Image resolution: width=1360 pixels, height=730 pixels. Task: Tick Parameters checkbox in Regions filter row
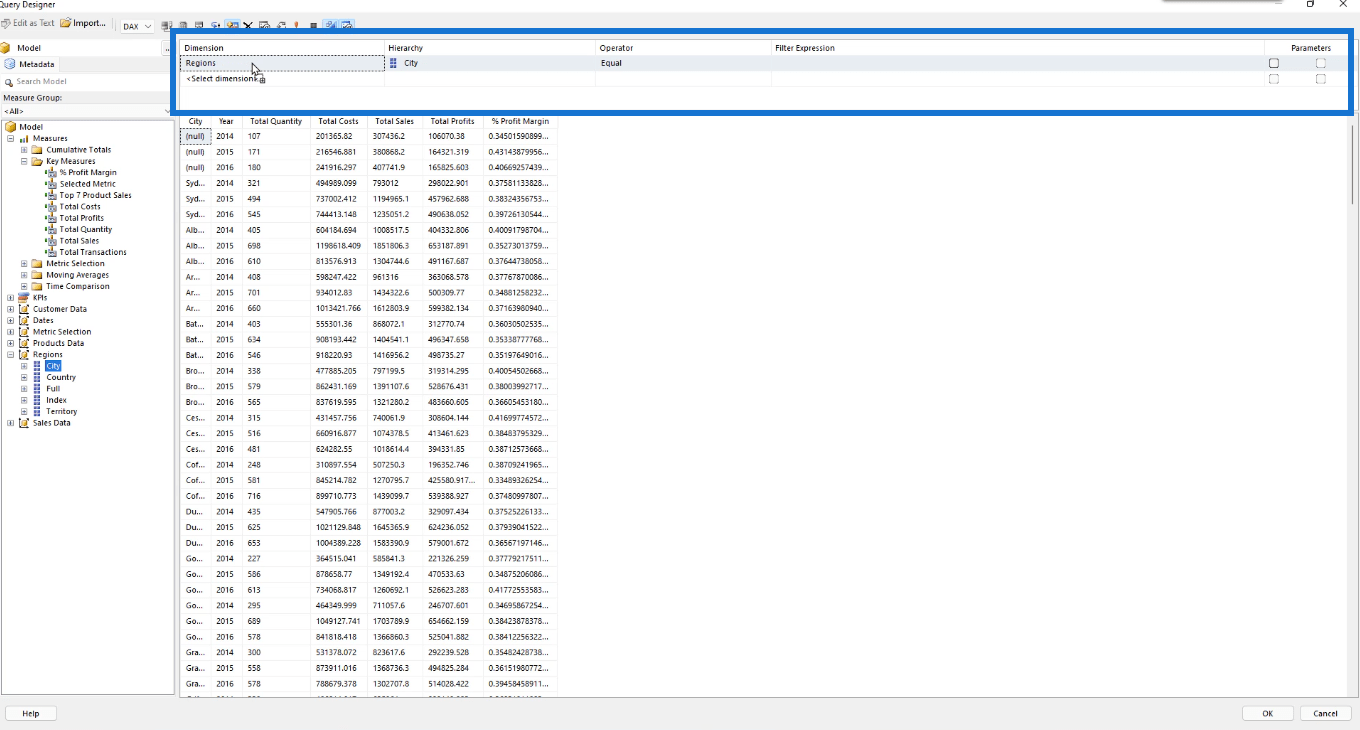click(x=1321, y=63)
